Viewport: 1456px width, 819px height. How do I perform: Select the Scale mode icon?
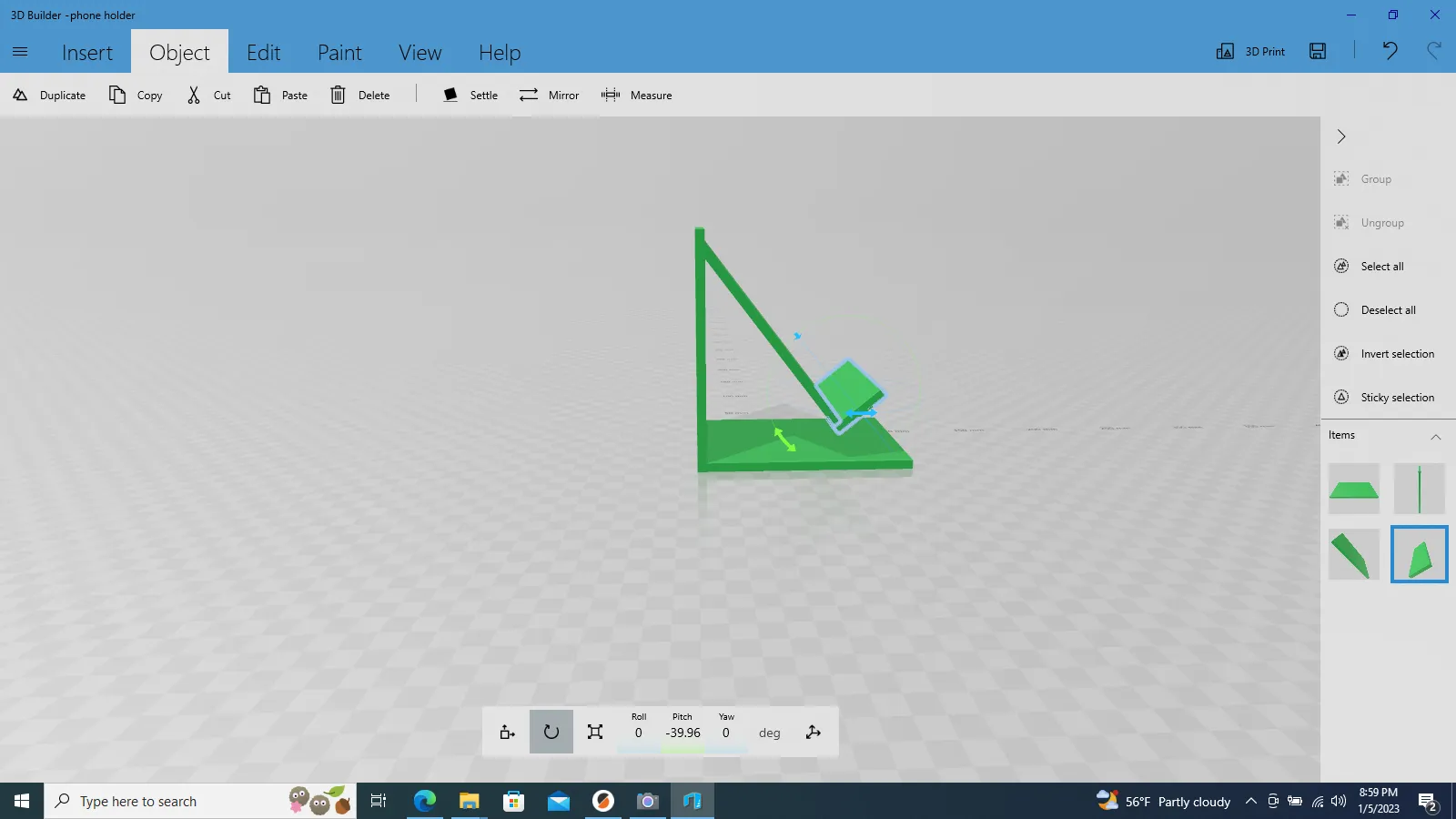point(595,733)
